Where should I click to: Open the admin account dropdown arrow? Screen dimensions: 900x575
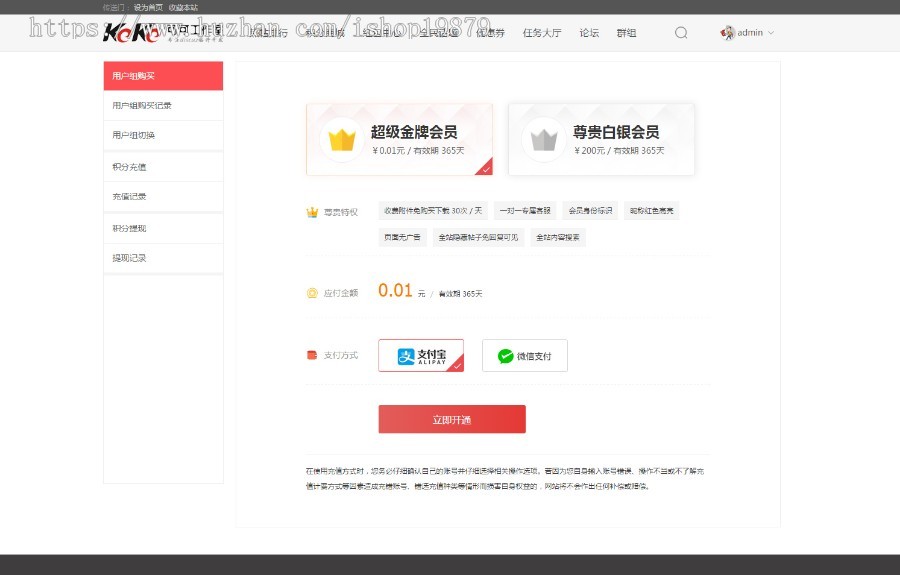pos(771,33)
